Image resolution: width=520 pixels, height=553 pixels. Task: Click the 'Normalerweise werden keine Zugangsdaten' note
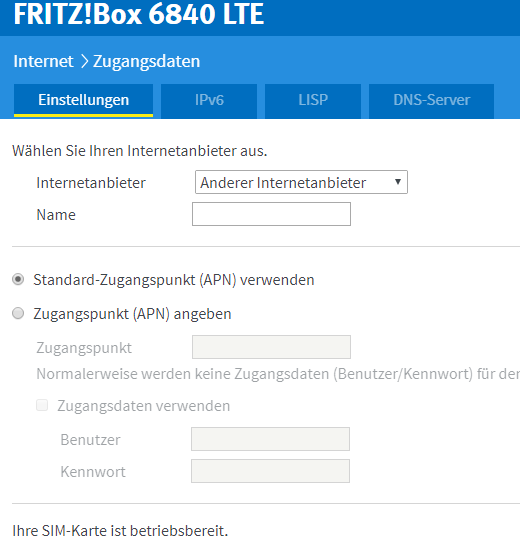(x=278, y=374)
